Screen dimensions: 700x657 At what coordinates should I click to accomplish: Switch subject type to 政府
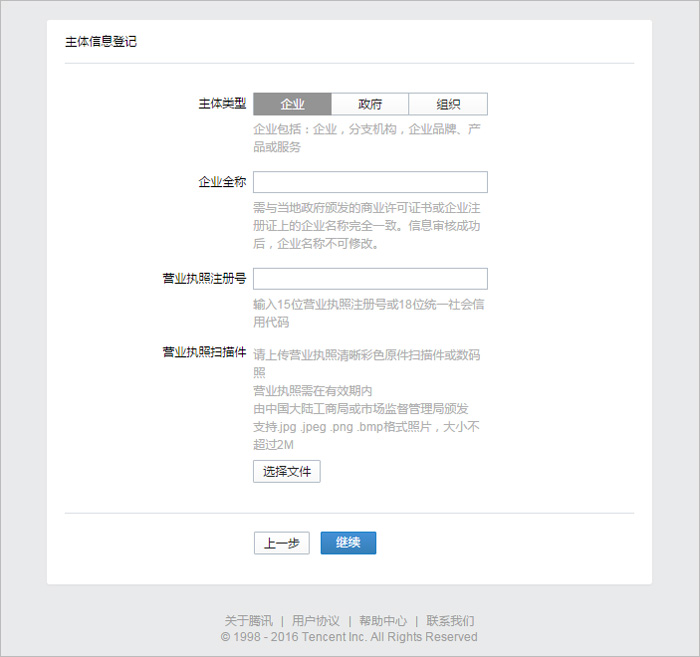(x=370, y=104)
